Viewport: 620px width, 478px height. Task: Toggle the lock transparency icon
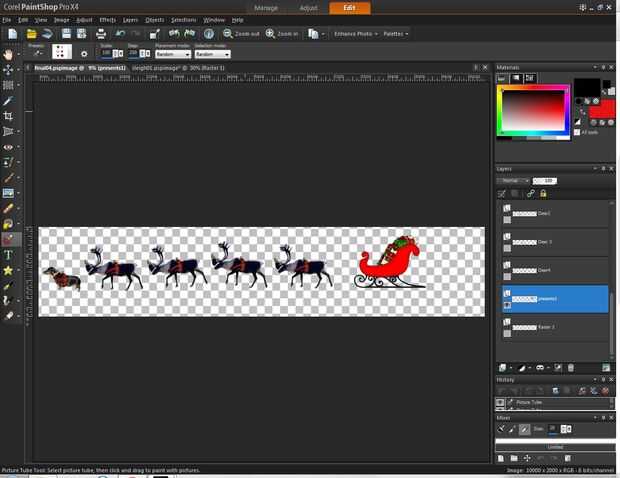click(543, 193)
